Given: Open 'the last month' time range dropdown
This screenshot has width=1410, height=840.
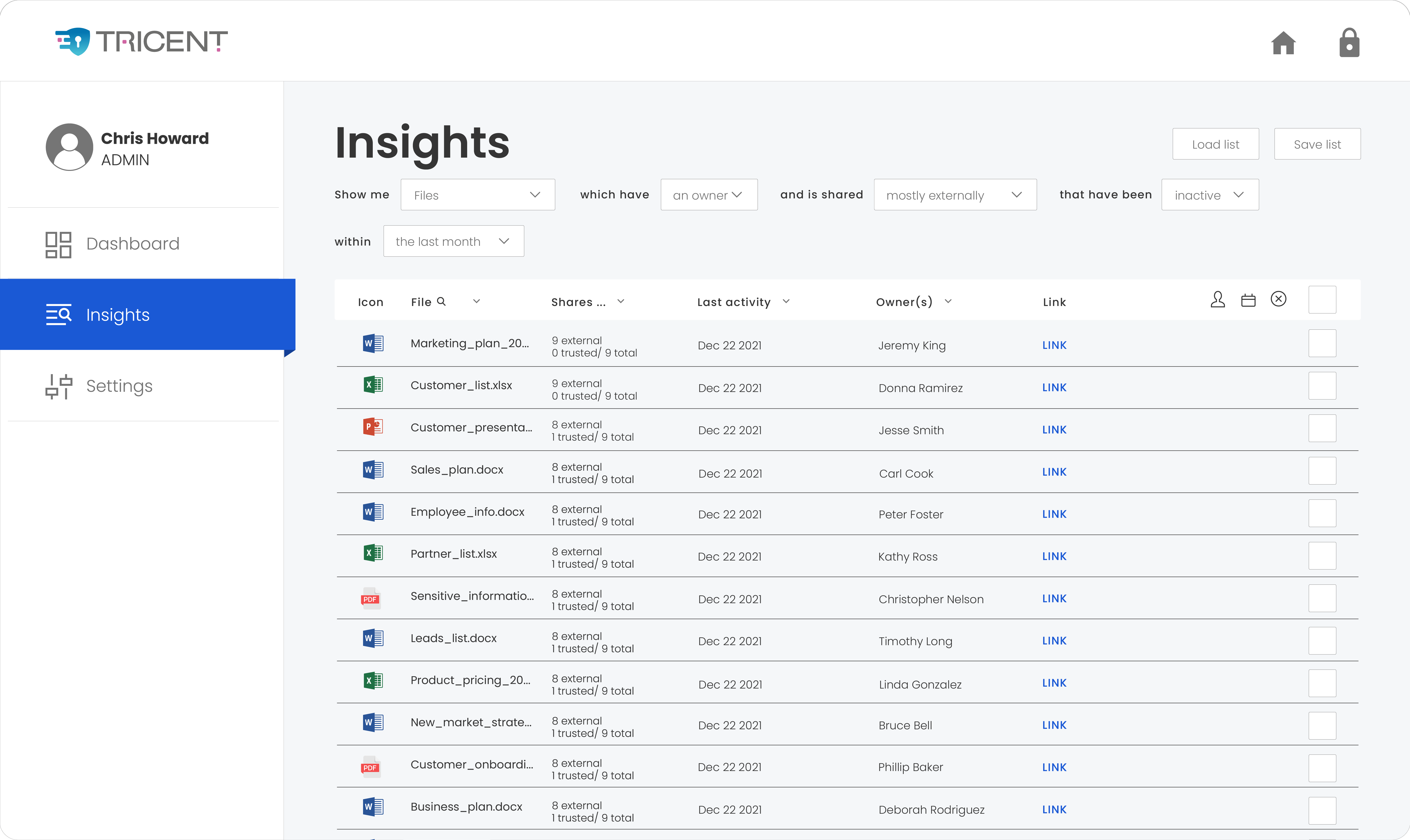Looking at the screenshot, I should [x=454, y=241].
